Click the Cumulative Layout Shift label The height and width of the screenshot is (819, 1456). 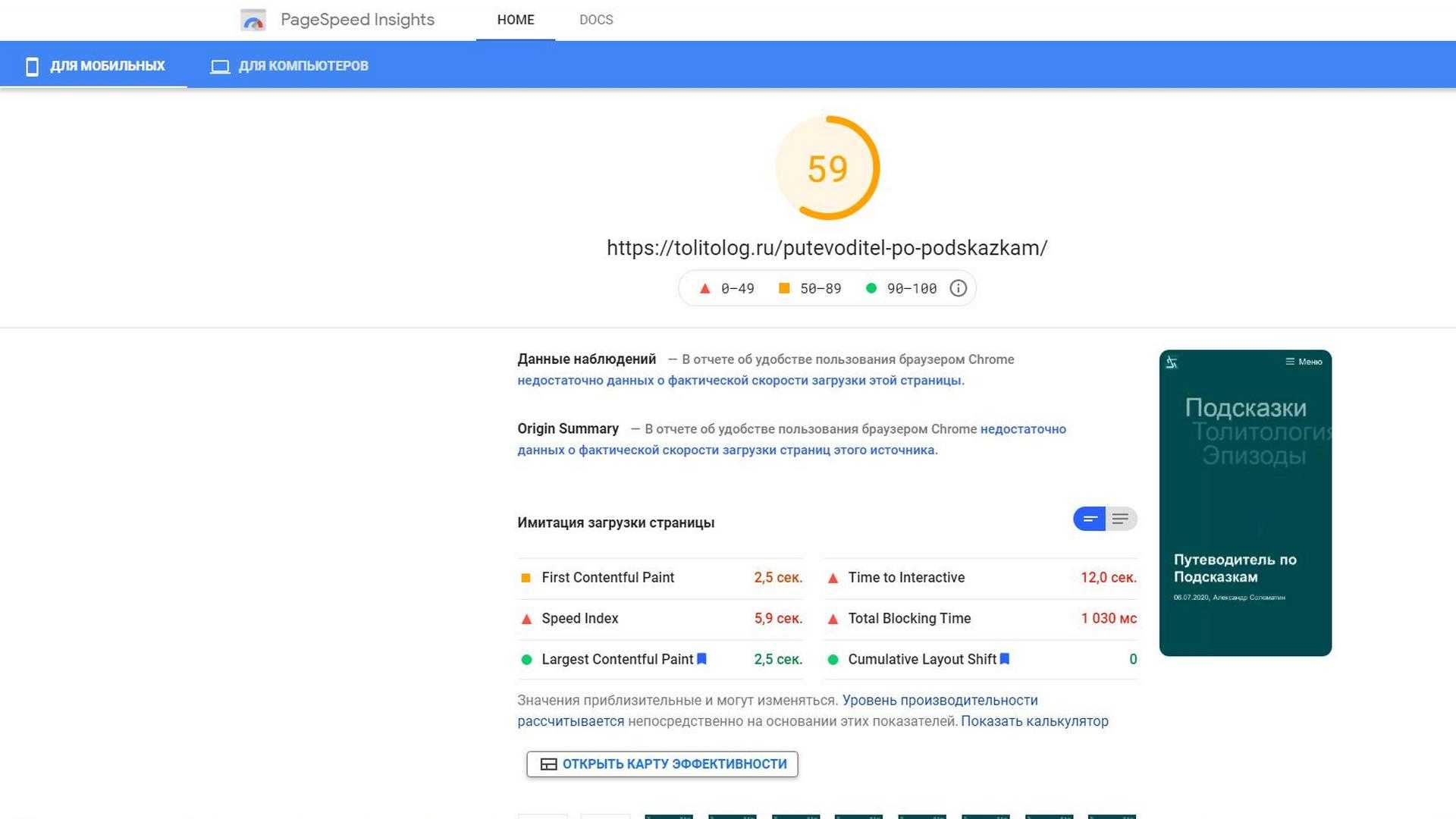pyautogui.click(x=922, y=660)
